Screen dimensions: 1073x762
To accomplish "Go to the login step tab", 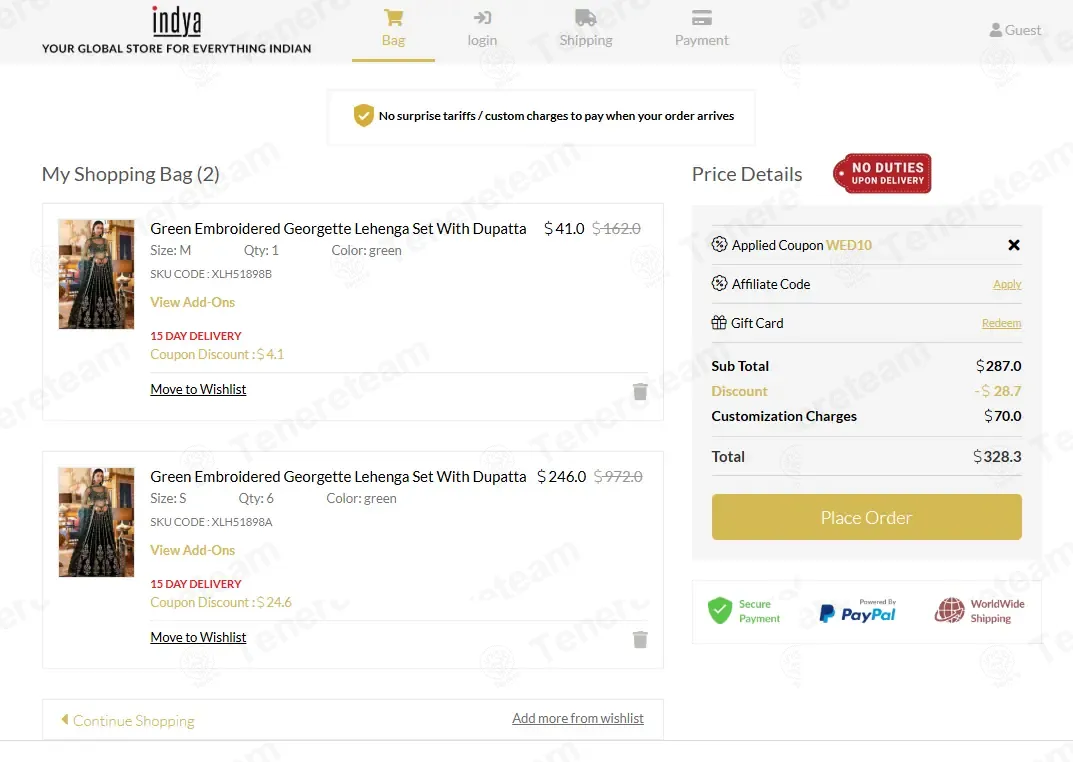I will tap(482, 31).
